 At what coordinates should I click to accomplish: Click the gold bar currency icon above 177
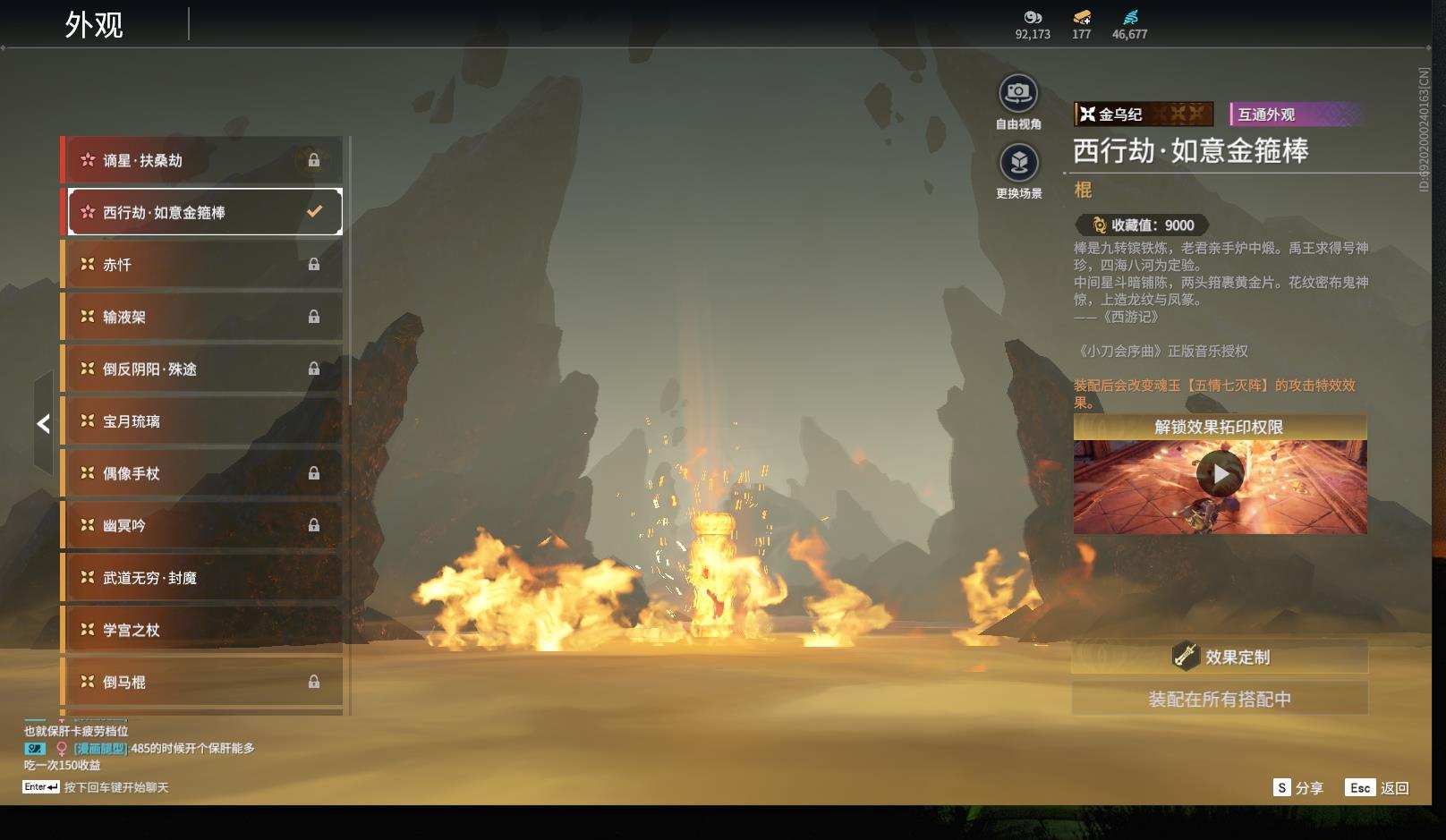click(x=1082, y=17)
